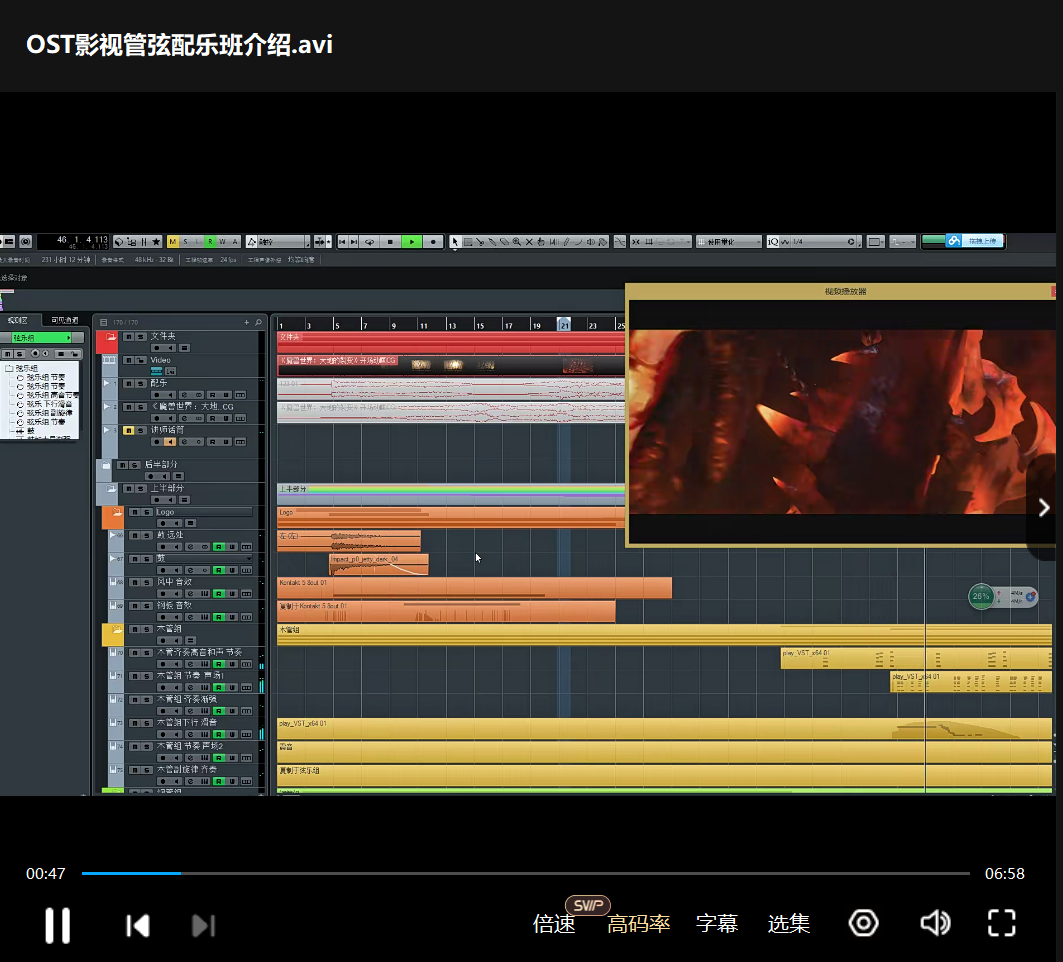Toggle the global Read automation R button
This screenshot has height=962, width=1063.
pyautogui.click(x=210, y=241)
